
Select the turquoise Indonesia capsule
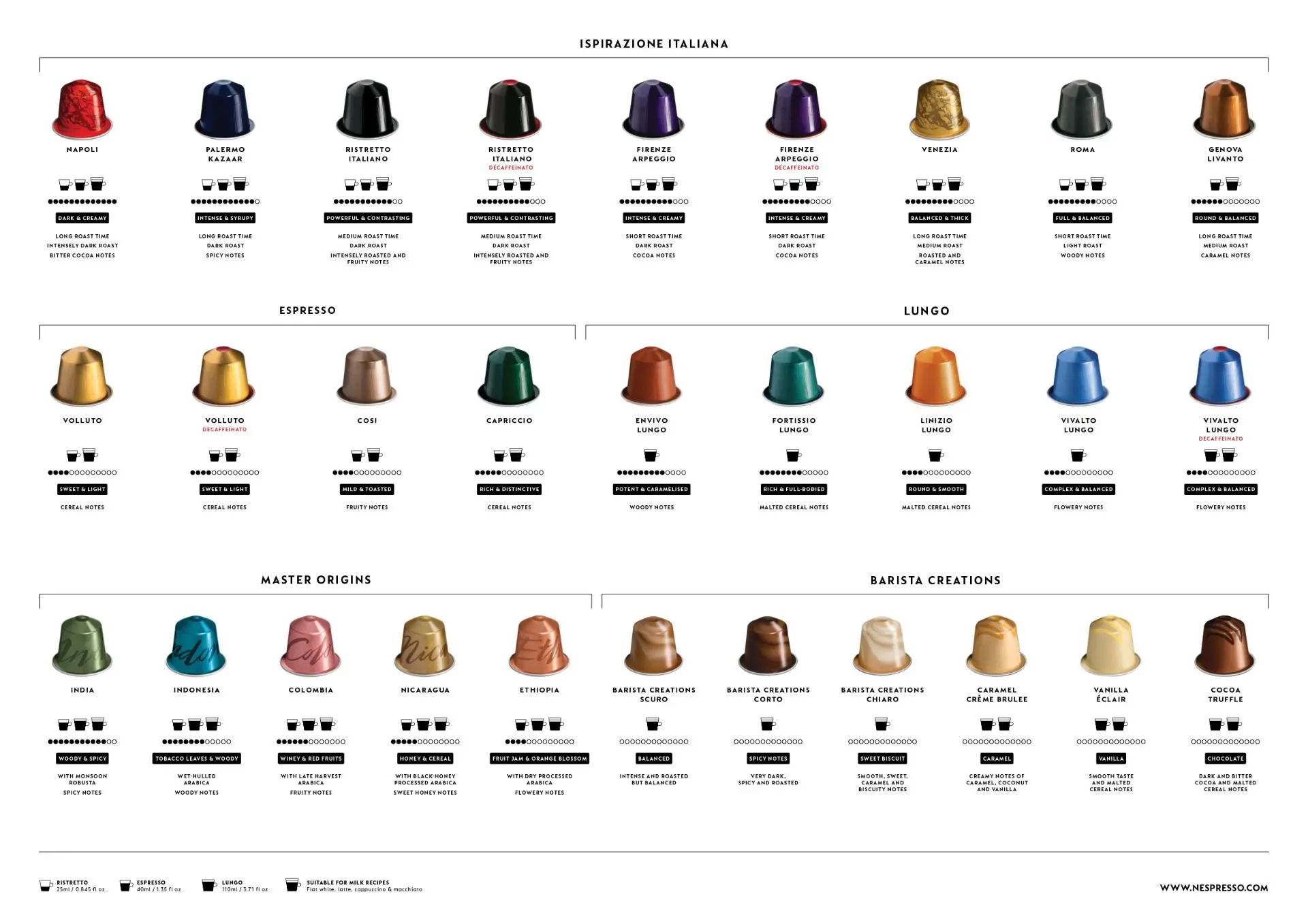(196, 646)
